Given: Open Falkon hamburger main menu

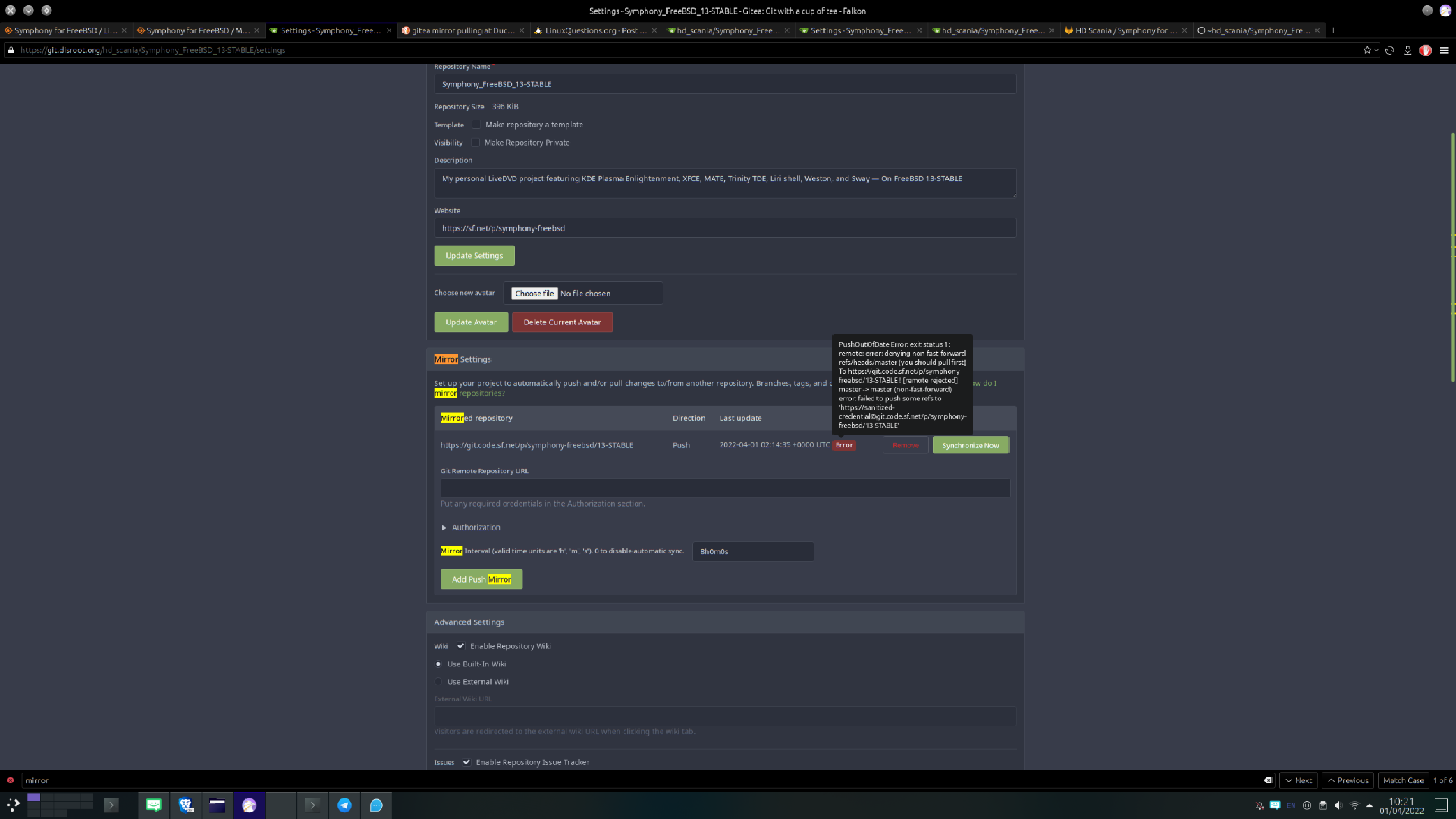Looking at the screenshot, I should 1444,50.
